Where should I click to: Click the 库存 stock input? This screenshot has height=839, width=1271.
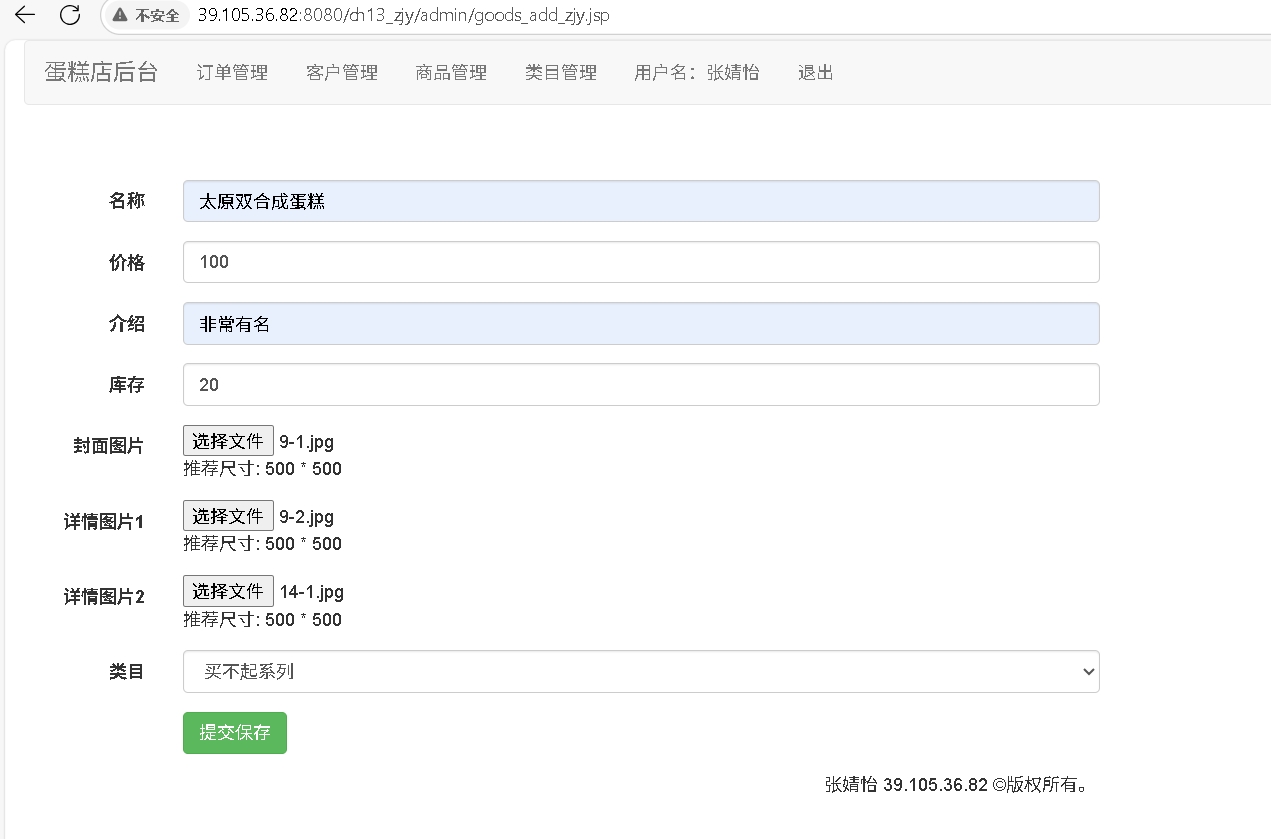pyautogui.click(x=641, y=385)
